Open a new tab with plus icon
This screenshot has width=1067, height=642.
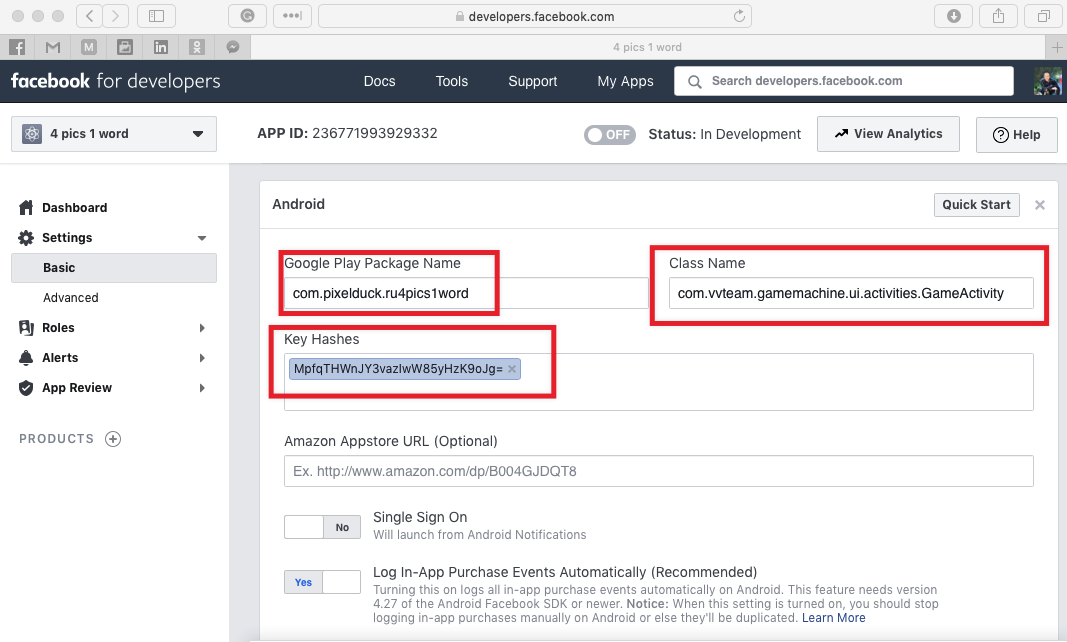coord(1056,47)
